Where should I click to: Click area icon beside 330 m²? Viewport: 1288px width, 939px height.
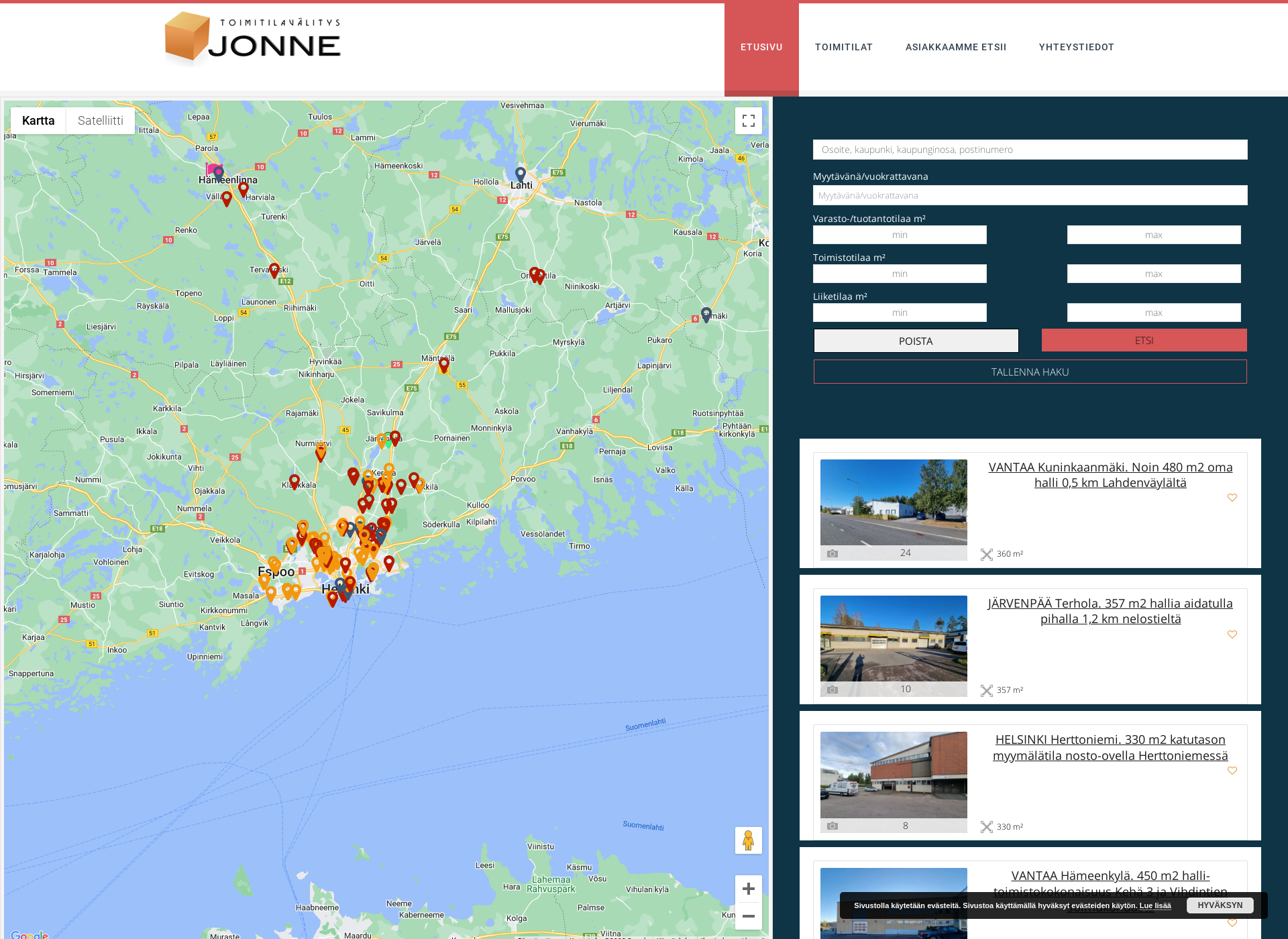pos(987,827)
